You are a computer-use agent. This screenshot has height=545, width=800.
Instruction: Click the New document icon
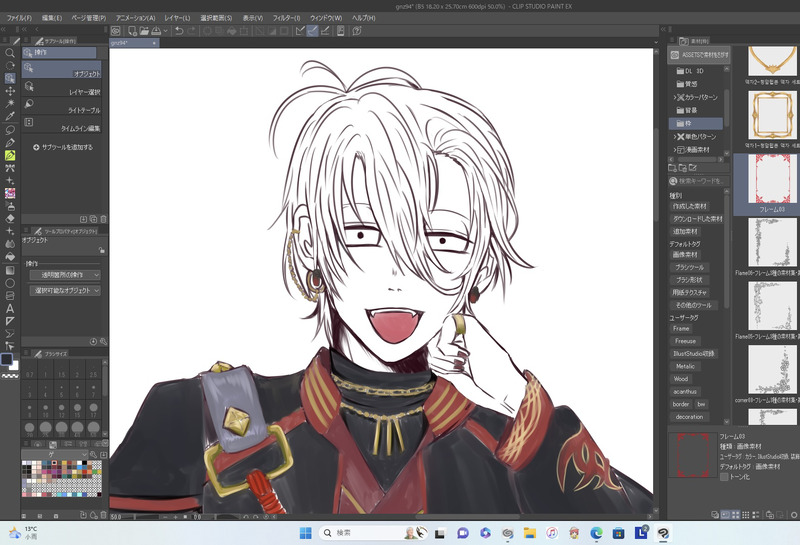[x=132, y=31]
